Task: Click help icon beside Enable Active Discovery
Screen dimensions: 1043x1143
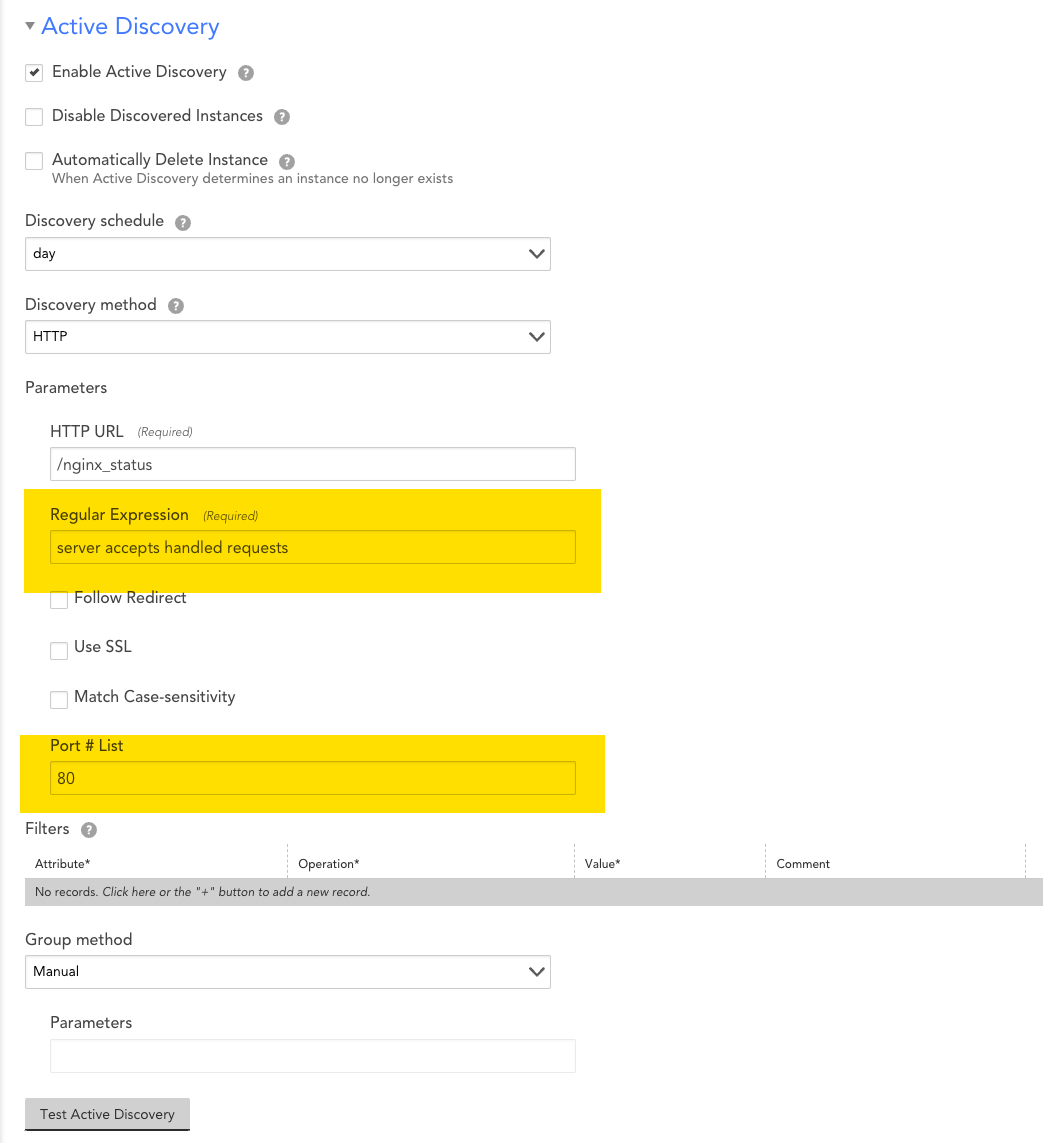Action: (246, 73)
